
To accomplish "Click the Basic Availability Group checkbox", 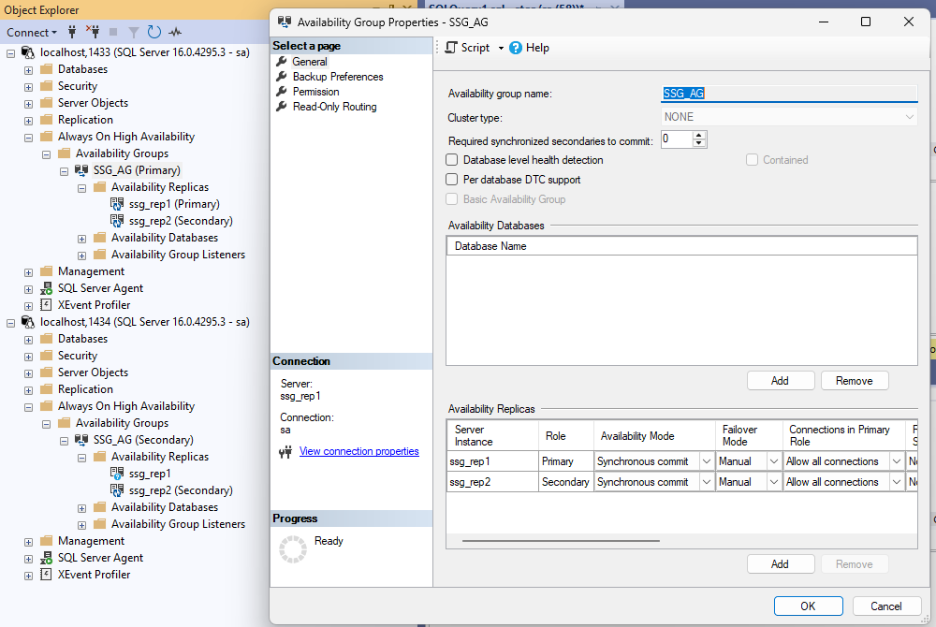I will pos(452,199).
